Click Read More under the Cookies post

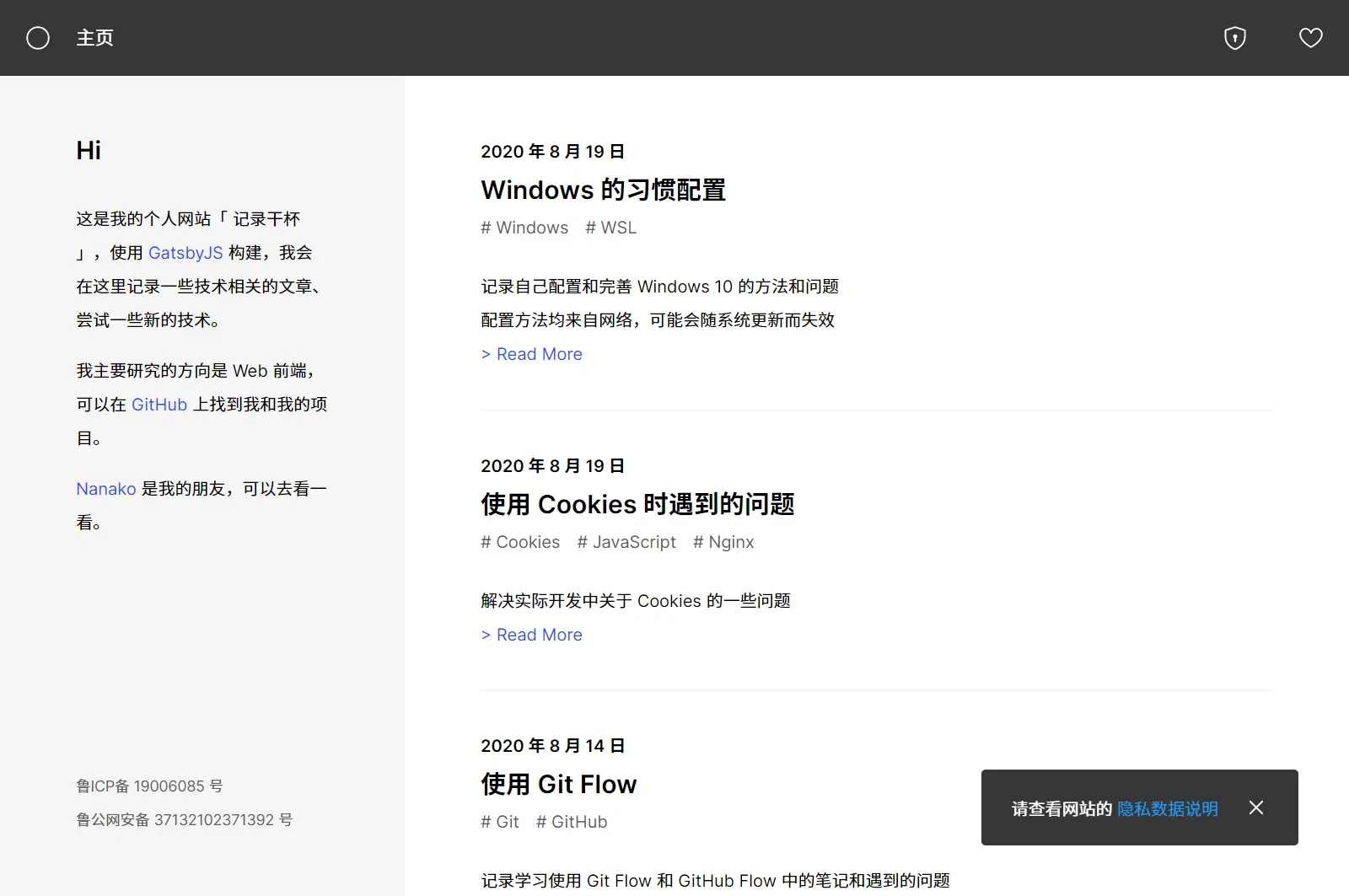tap(531, 634)
